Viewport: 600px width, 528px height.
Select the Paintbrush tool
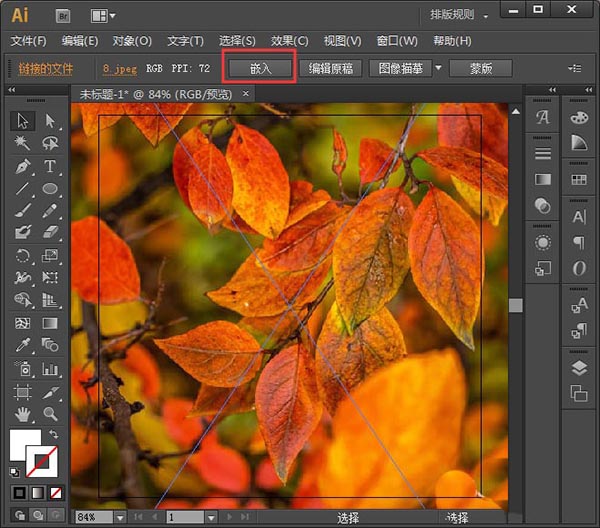(x=23, y=210)
